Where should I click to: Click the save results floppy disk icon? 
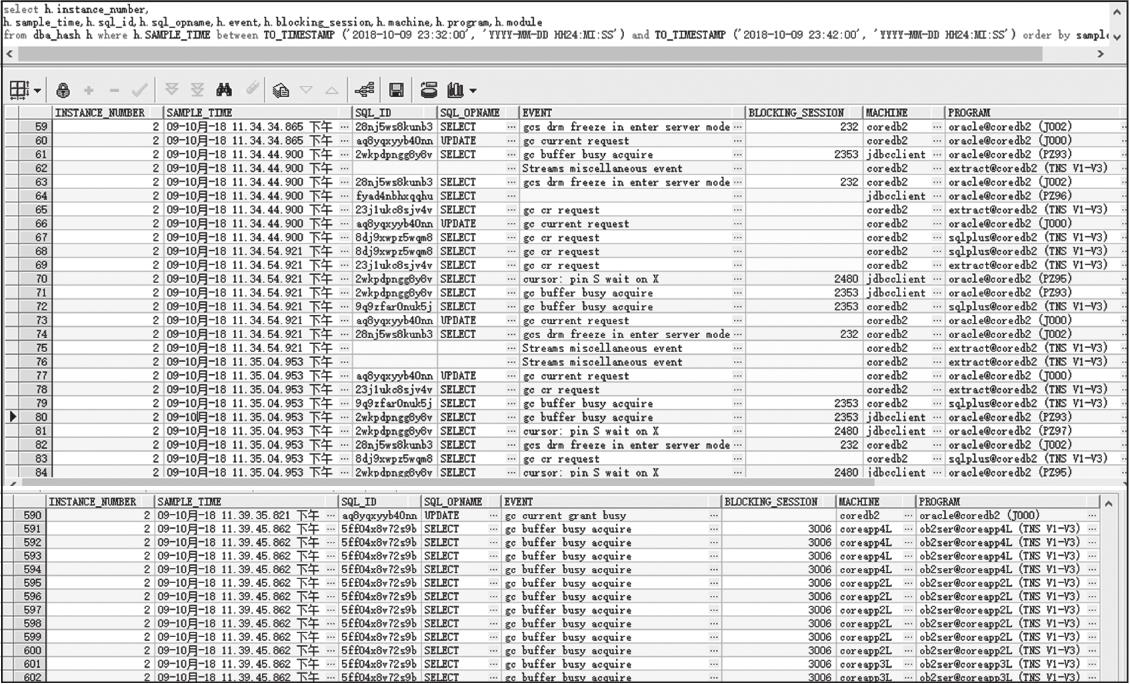click(x=397, y=90)
